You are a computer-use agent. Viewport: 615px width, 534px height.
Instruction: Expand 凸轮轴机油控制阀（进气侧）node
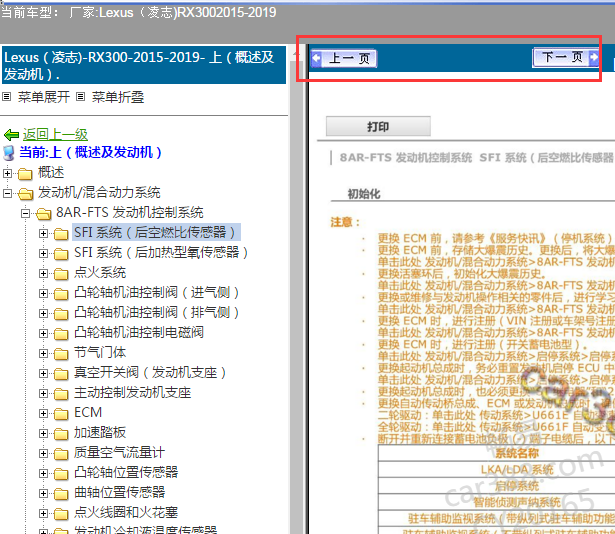[x=44, y=293]
